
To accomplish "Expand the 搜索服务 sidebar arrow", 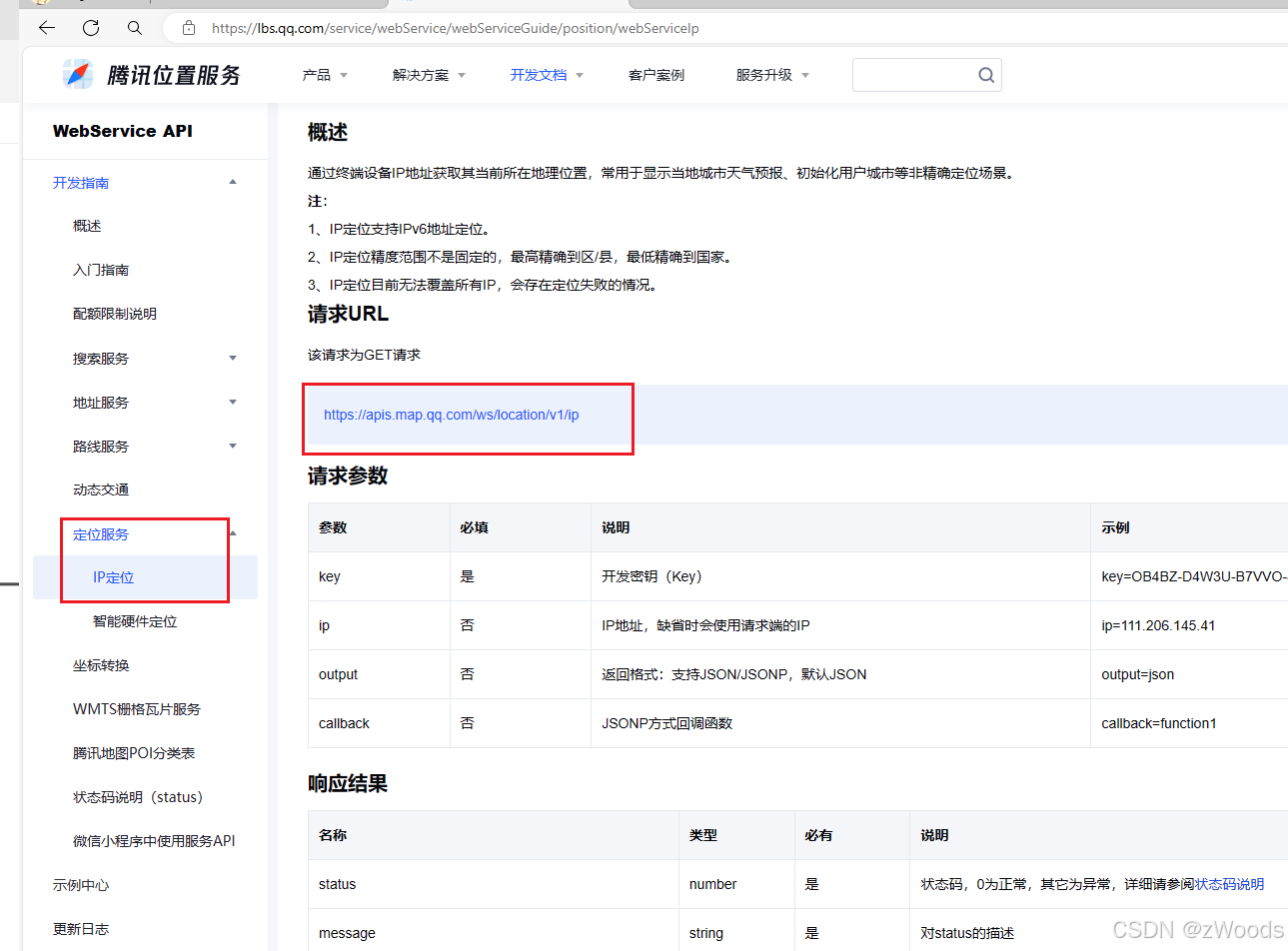I will click(233, 358).
